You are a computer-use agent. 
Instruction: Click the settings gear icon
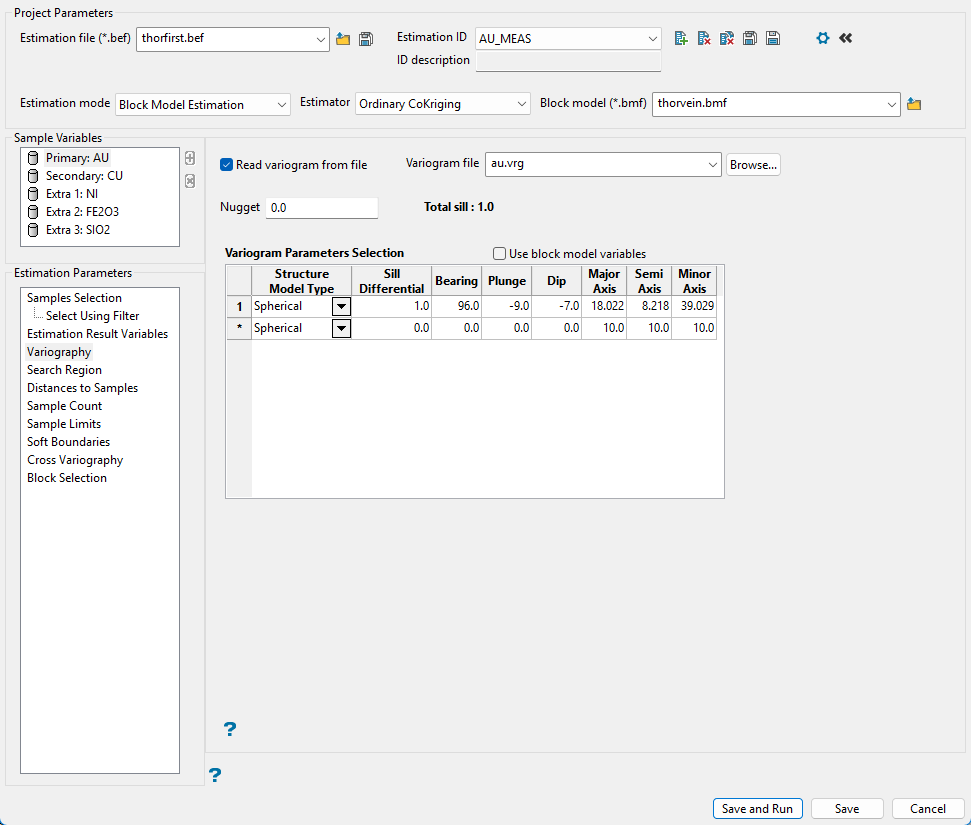(x=823, y=39)
